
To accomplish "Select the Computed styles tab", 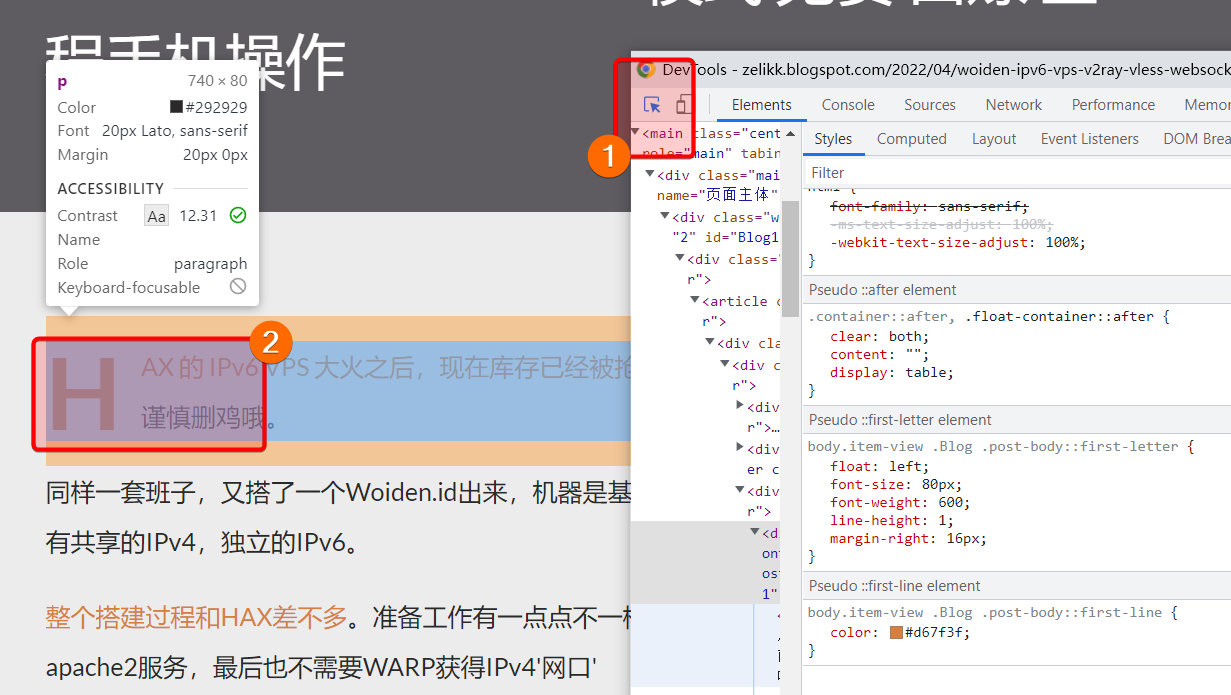I will pyautogui.click(x=911, y=139).
